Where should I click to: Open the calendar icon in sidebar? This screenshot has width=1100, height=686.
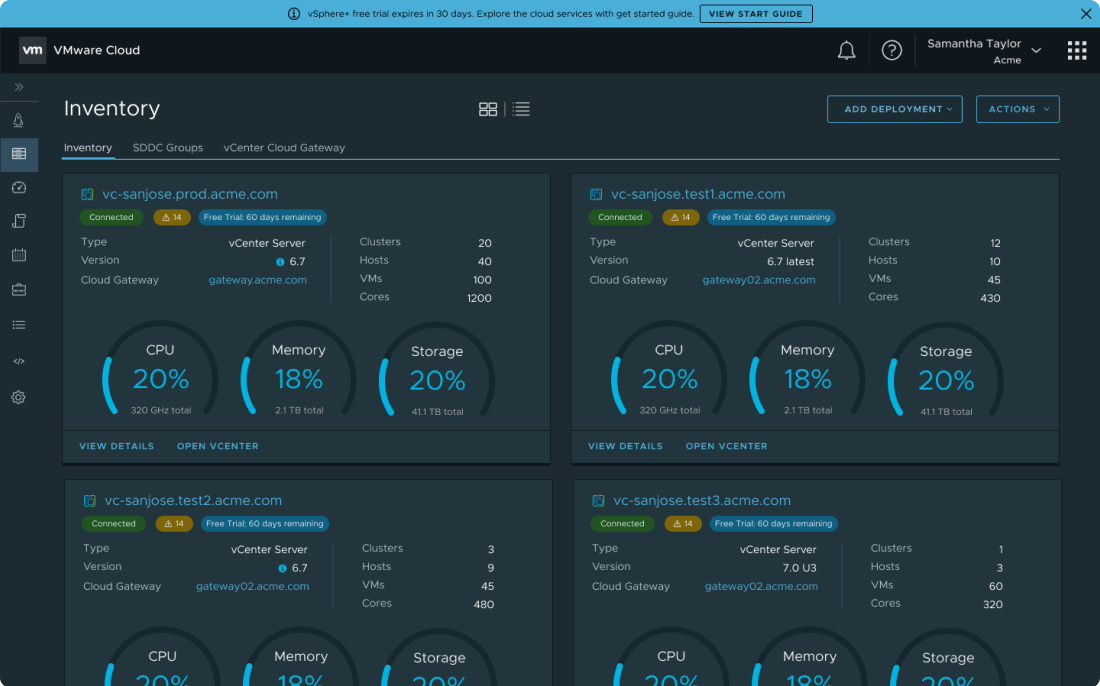click(19, 255)
